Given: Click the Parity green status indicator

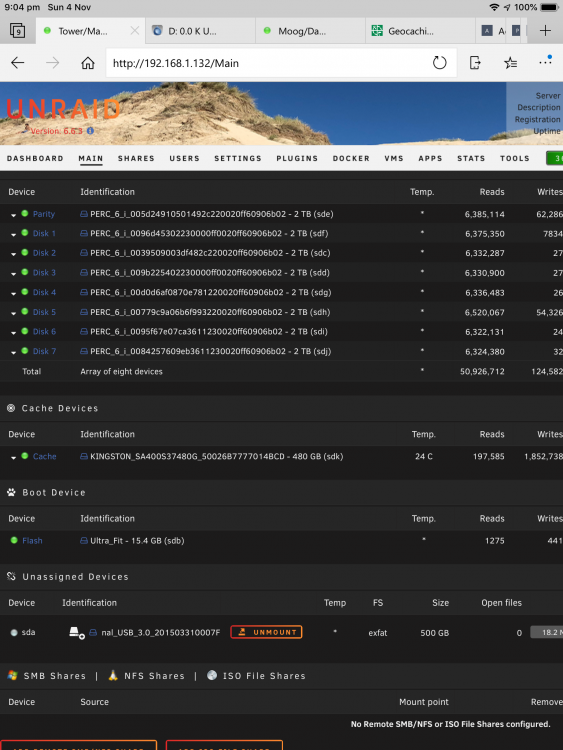Looking at the screenshot, I should [x=24, y=213].
